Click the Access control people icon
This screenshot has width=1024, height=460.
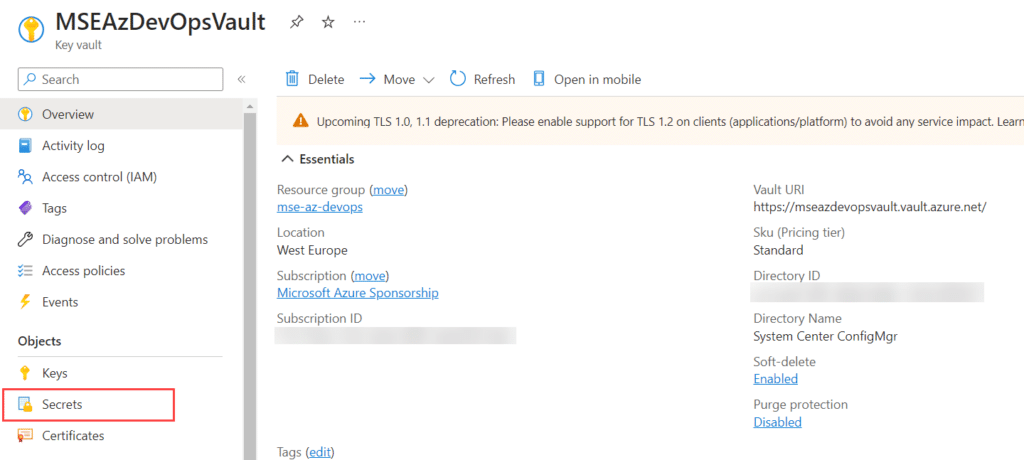(x=25, y=176)
